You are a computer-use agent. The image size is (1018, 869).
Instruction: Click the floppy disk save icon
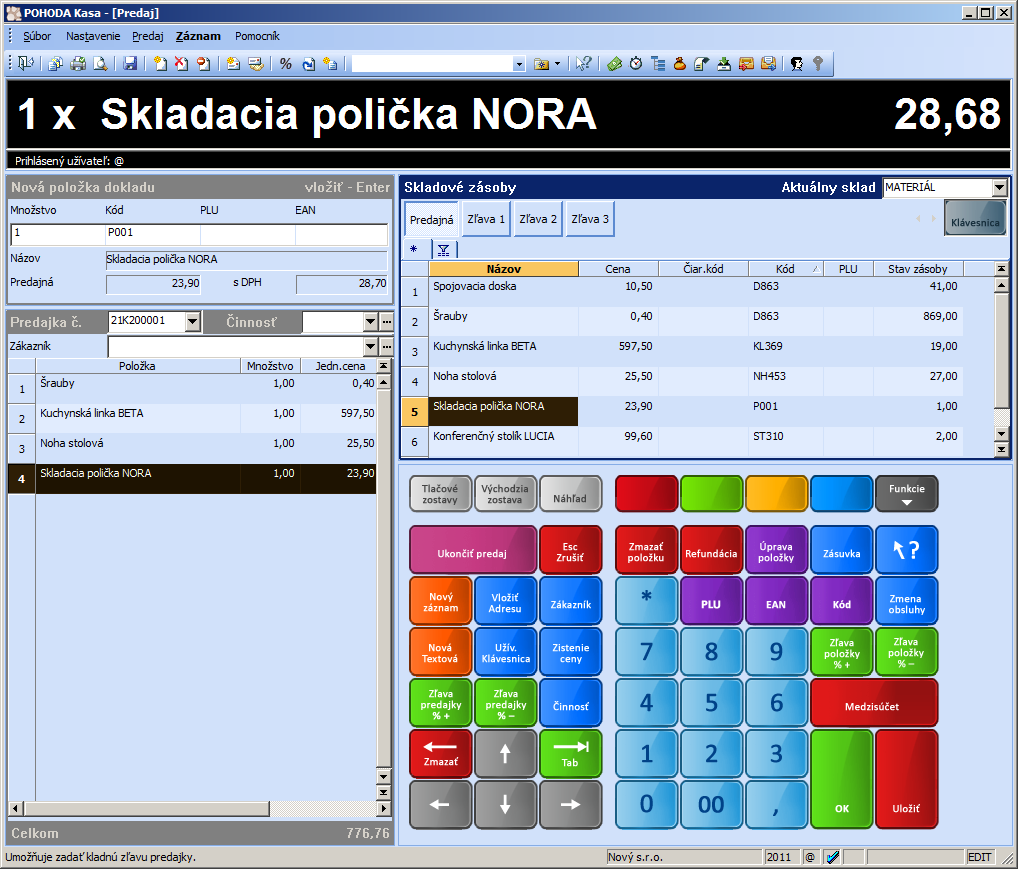130,63
